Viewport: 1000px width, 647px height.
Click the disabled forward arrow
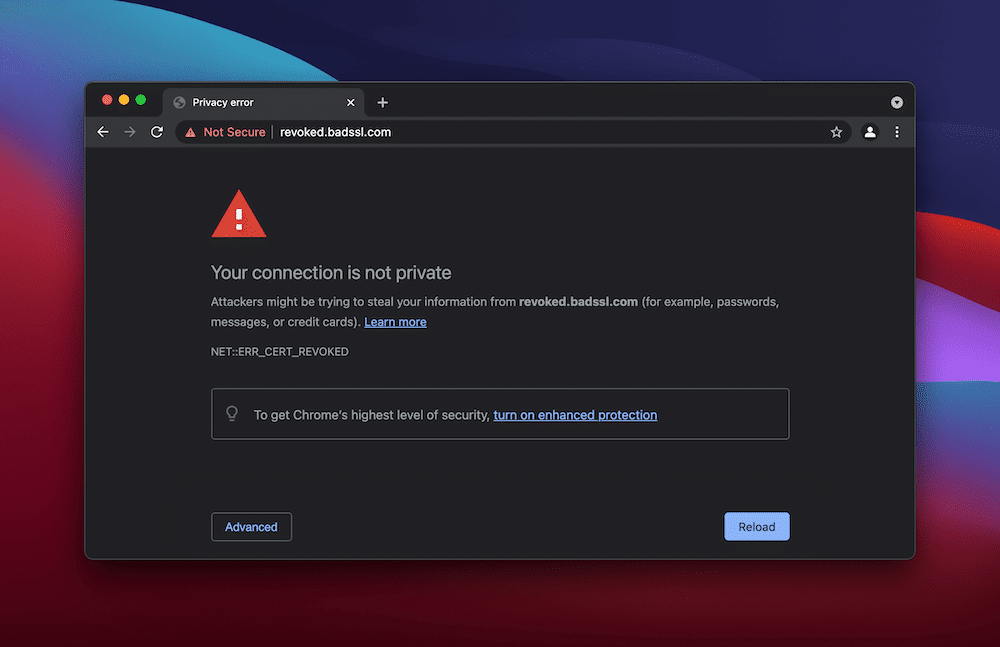point(130,131)
